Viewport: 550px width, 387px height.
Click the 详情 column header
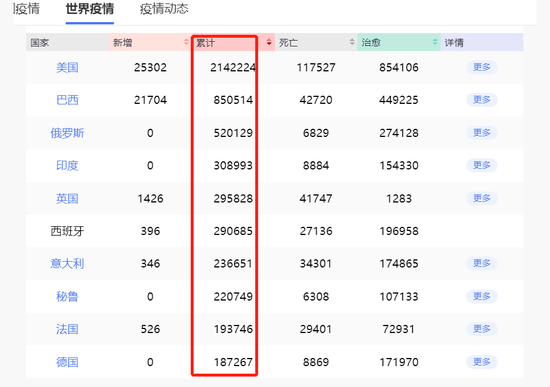coord(482,42)
